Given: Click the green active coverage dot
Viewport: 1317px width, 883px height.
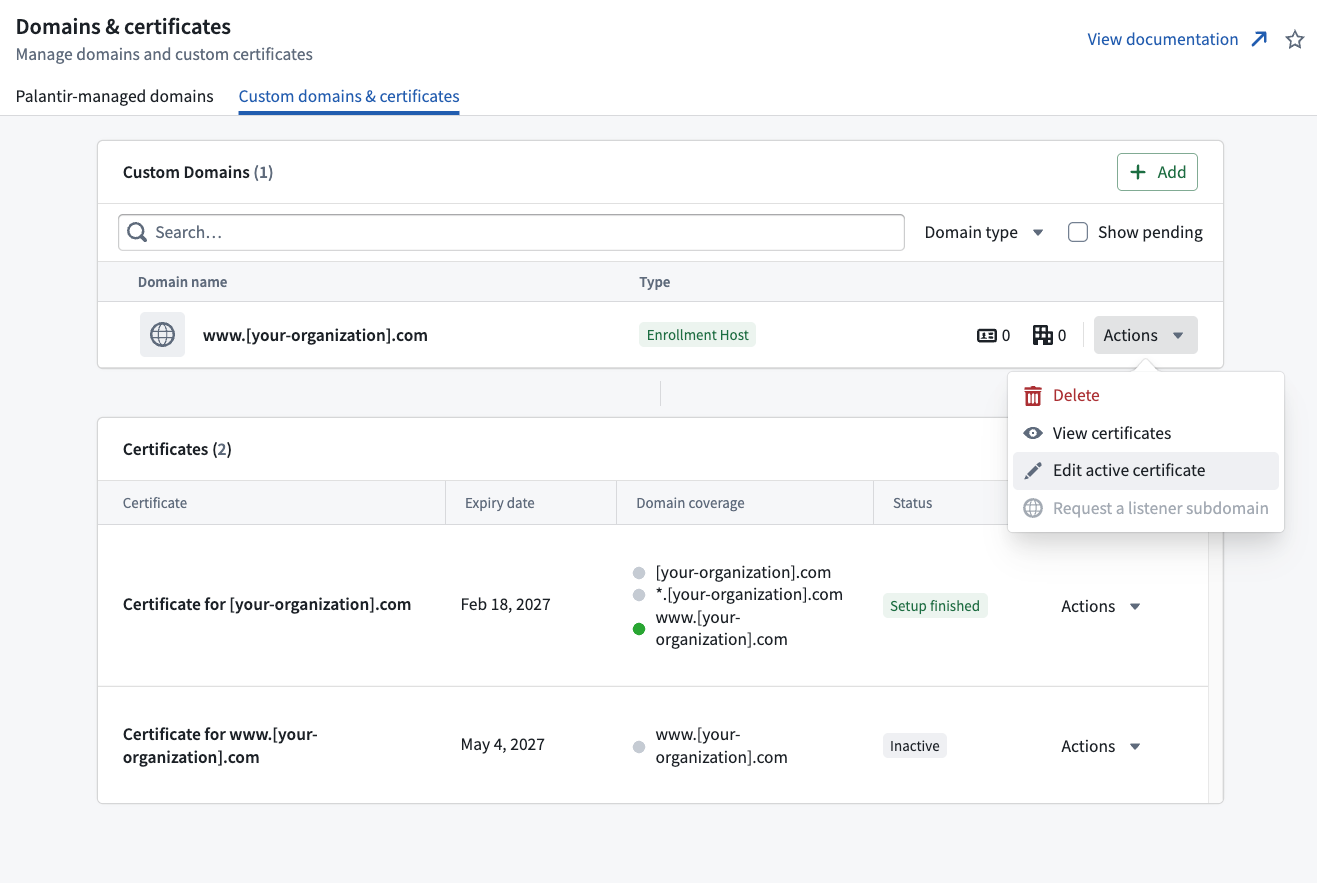Looking at the screenshot, I should click(639, 629).
